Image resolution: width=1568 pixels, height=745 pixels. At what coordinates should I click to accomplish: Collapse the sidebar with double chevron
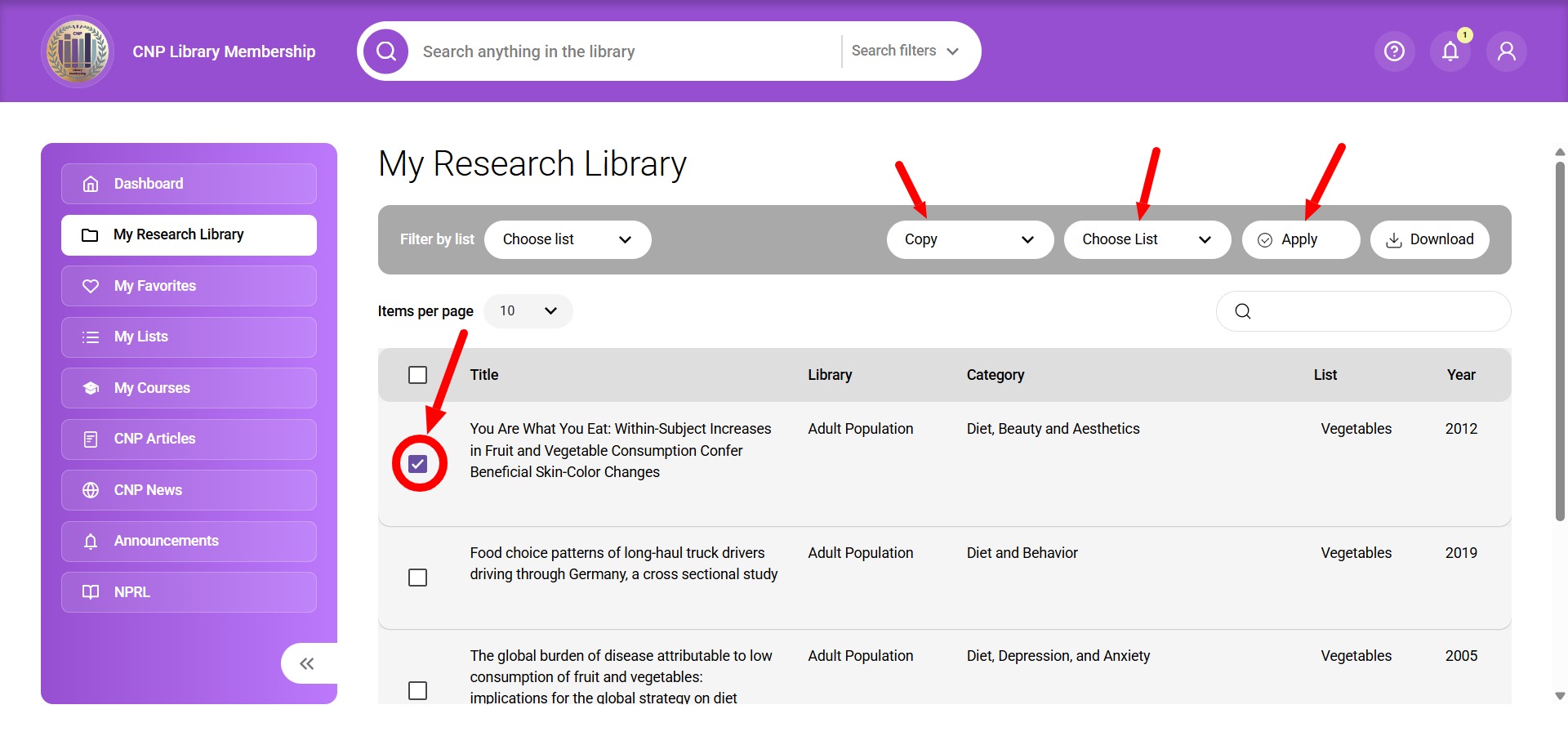pyautogui.click(x=307, y=663)
